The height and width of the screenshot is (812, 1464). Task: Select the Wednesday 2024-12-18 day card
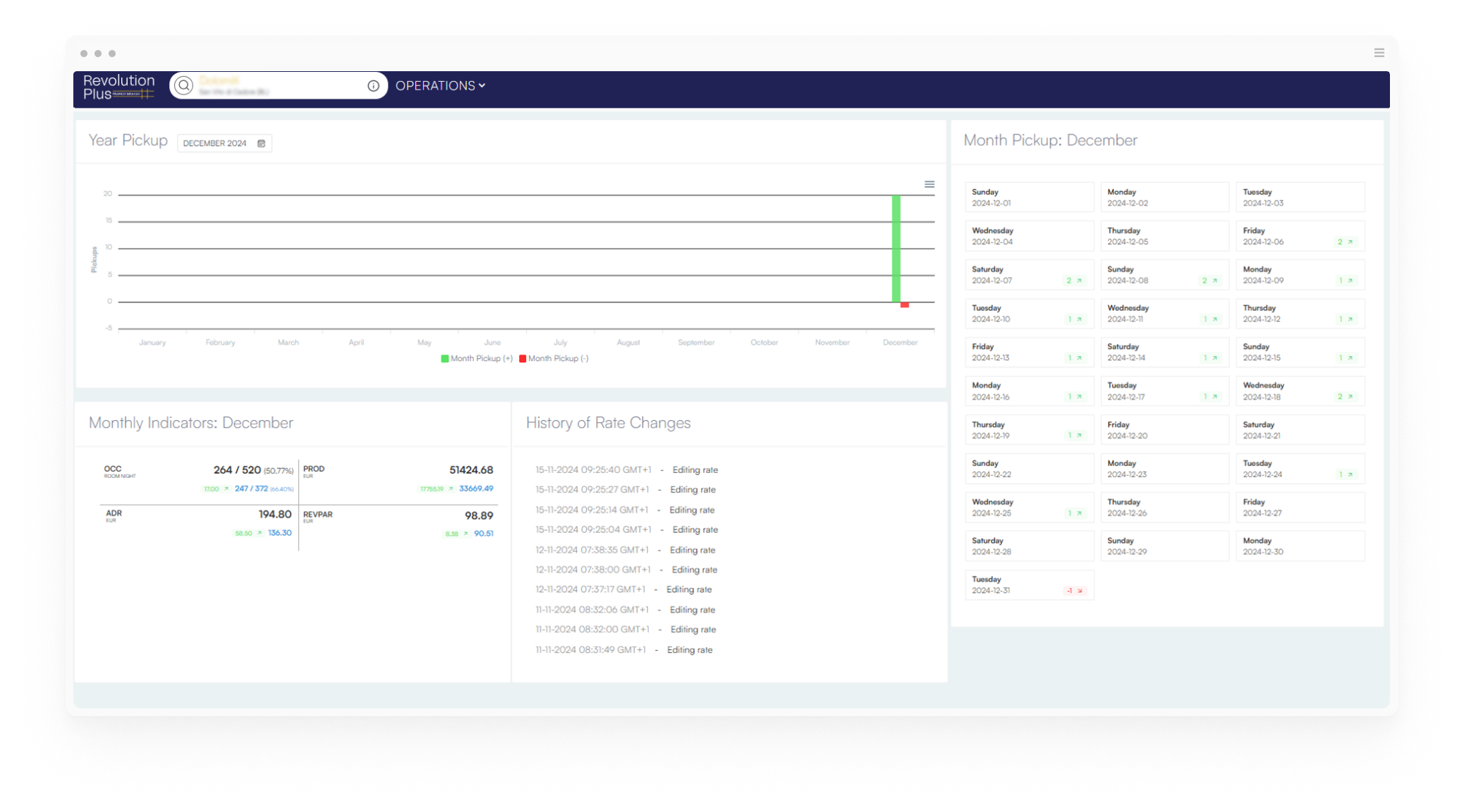point(1300,391)
